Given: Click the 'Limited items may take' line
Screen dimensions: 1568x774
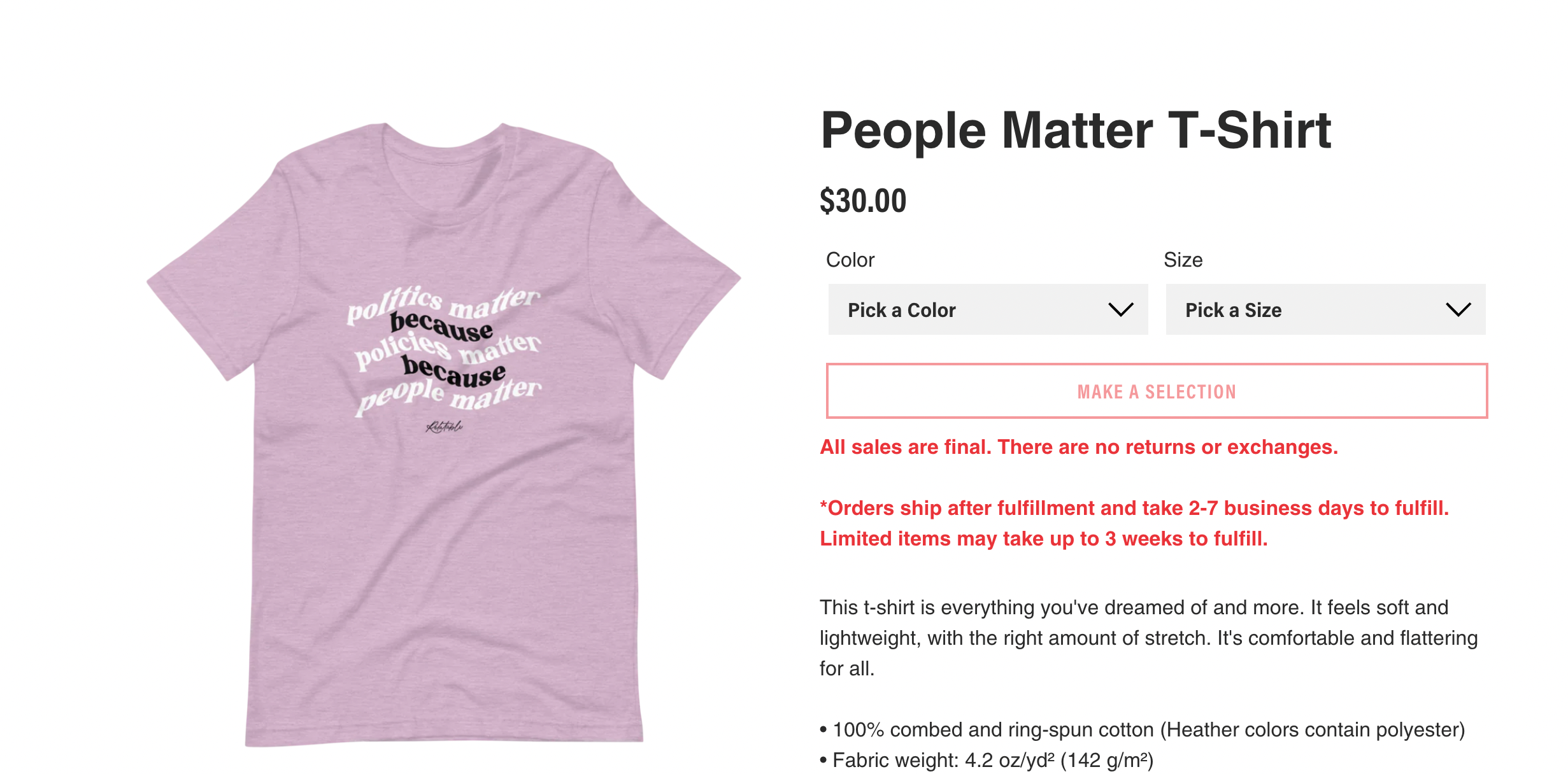Looking at the screenshot, I should tap(1044, 538).
